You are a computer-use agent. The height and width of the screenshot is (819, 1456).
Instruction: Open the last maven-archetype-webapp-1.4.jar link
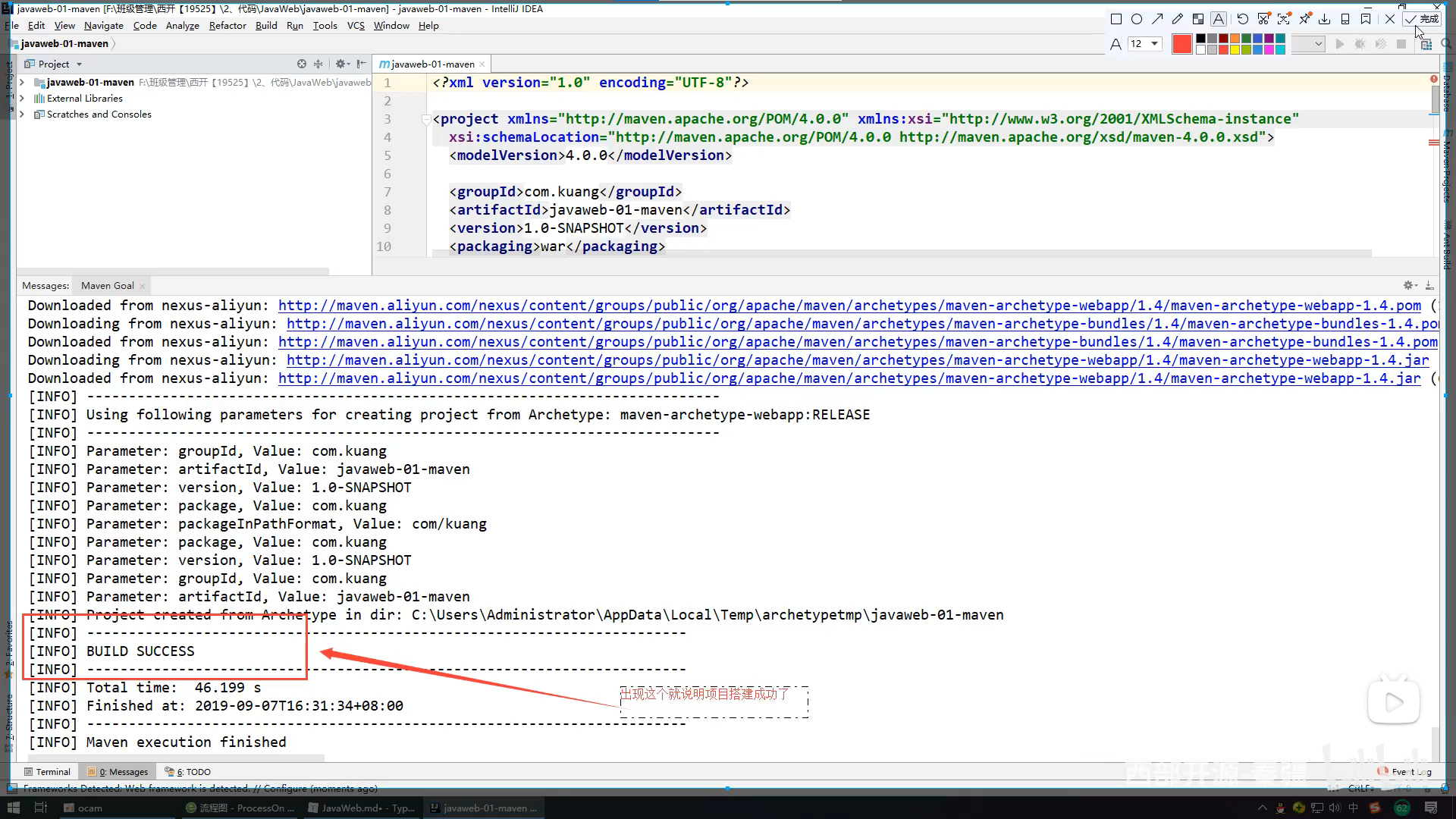[x=849, y=378]
